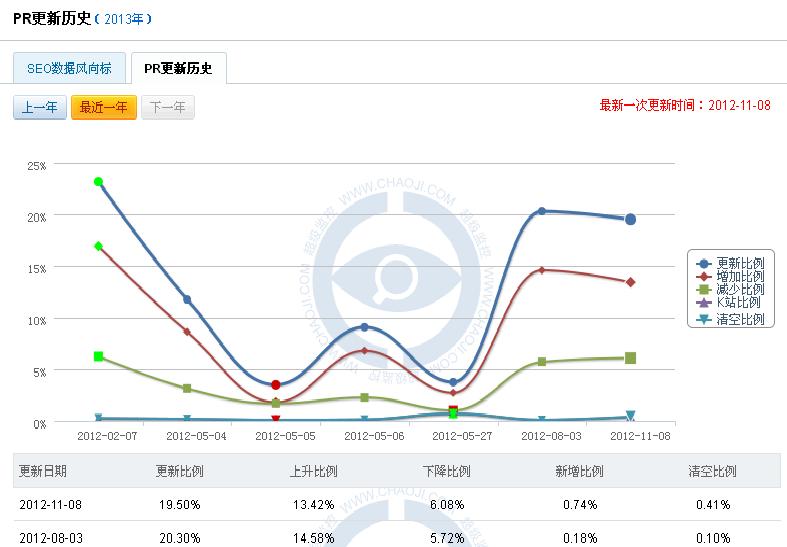Click the green square point at 2012-11-08

pyautogui.click(x=630, y=358)
